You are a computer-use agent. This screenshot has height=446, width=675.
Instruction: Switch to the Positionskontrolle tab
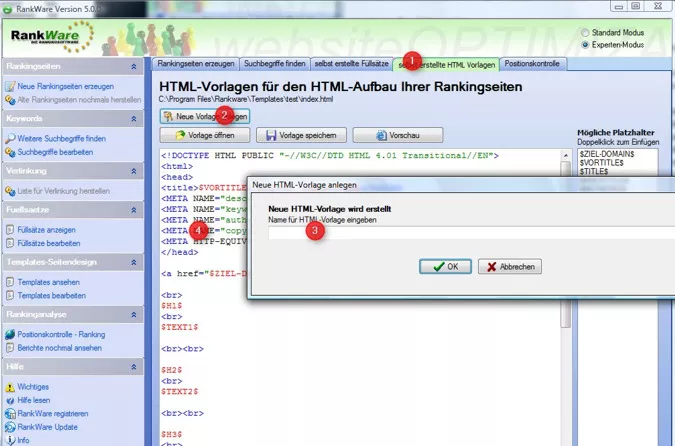pyautogui.click(x=532, y=64)
